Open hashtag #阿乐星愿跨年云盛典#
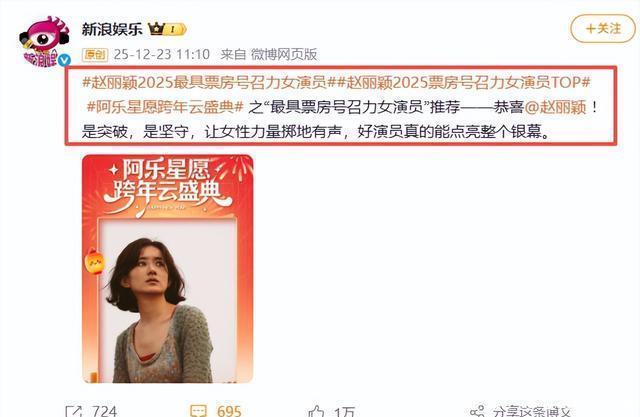The width and height of the screenshot is (640, 417). 165,107
